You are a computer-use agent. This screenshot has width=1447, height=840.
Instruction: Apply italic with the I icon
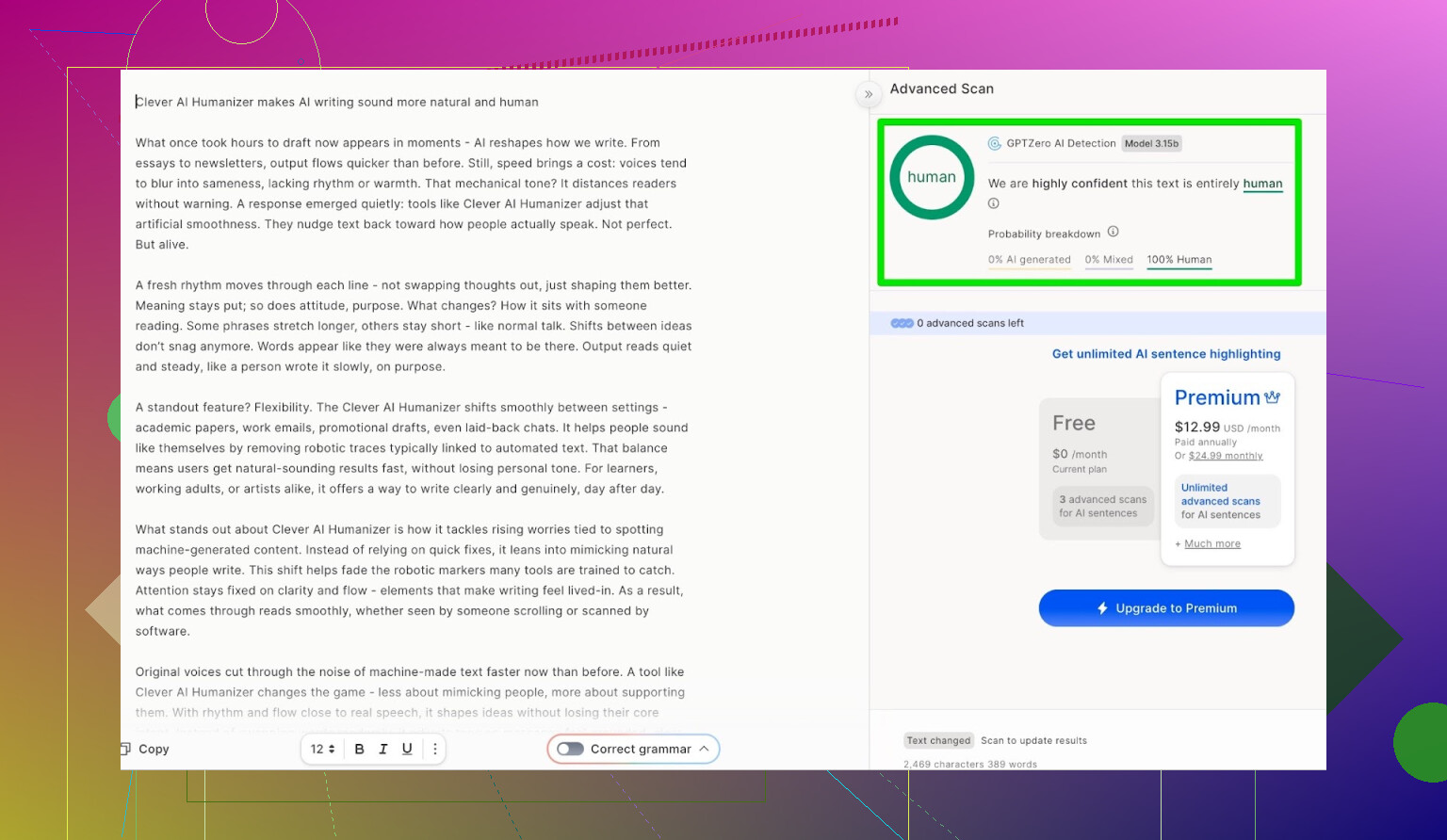[383, 750]
